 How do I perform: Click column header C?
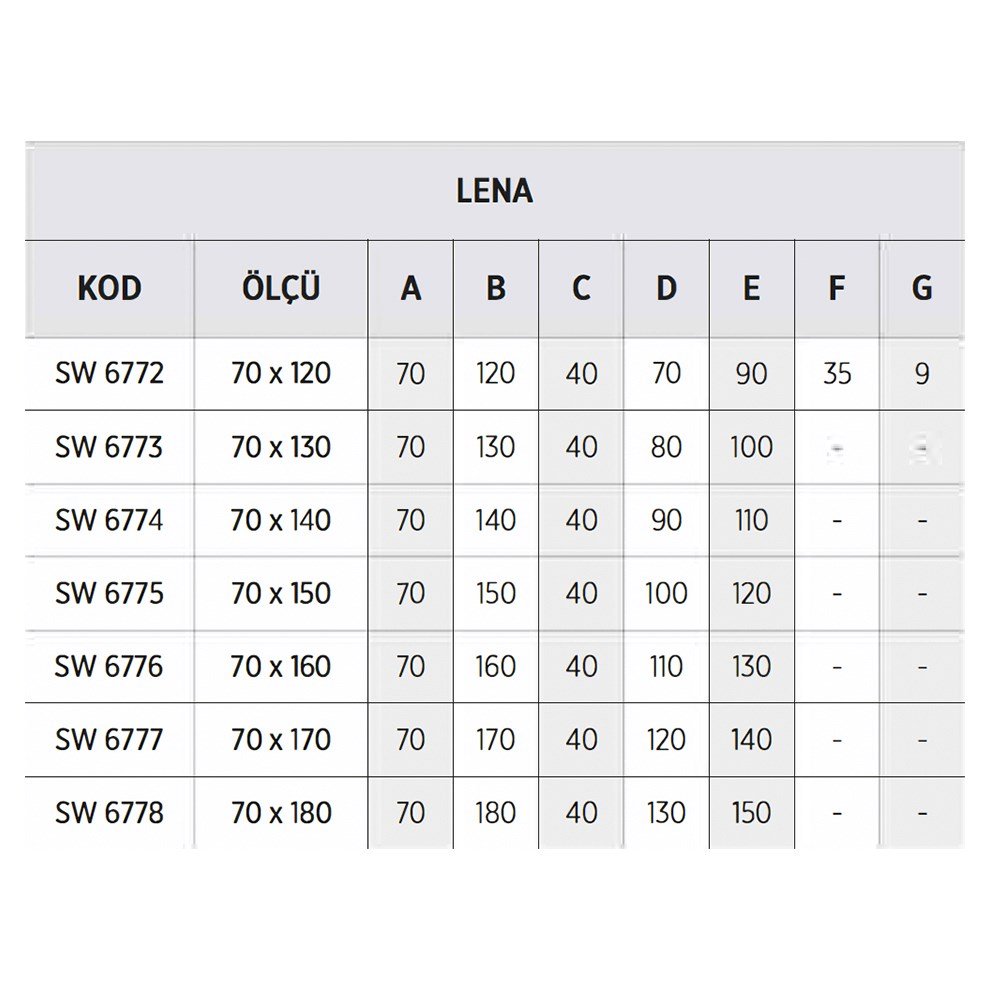[x=581, y=289]
